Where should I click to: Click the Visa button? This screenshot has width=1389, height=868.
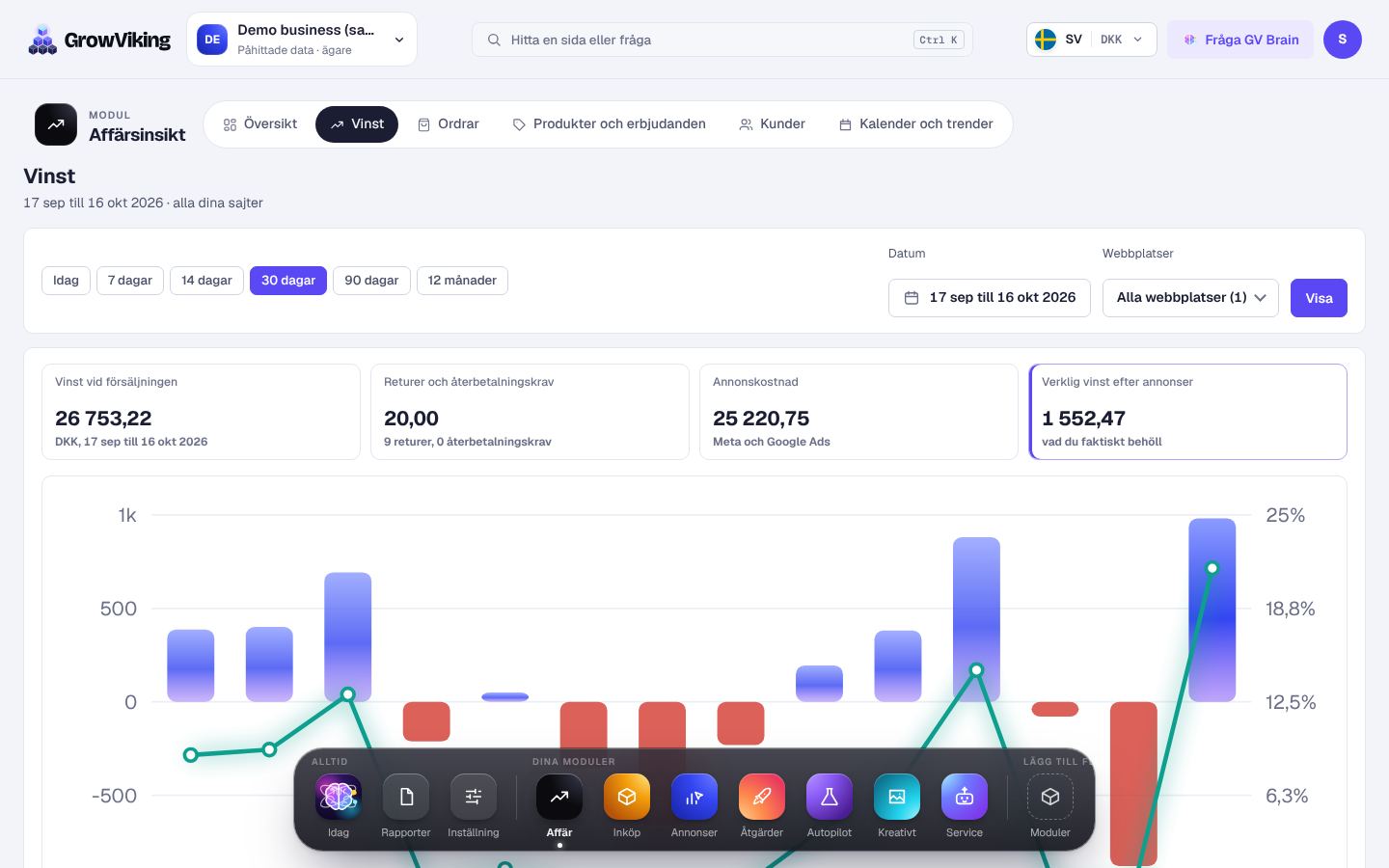(x=1319, y=298)
